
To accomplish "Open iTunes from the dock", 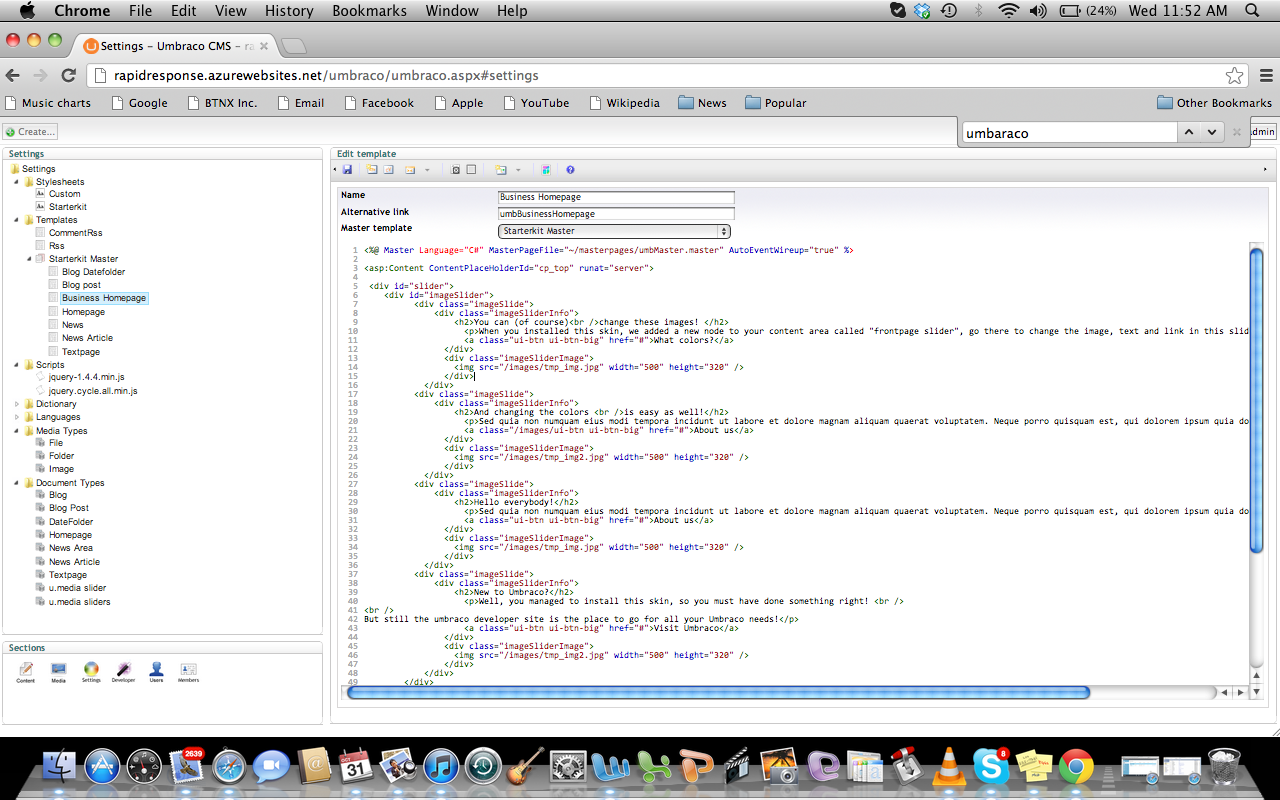I will pyautogui.click(x=440, y=767).
